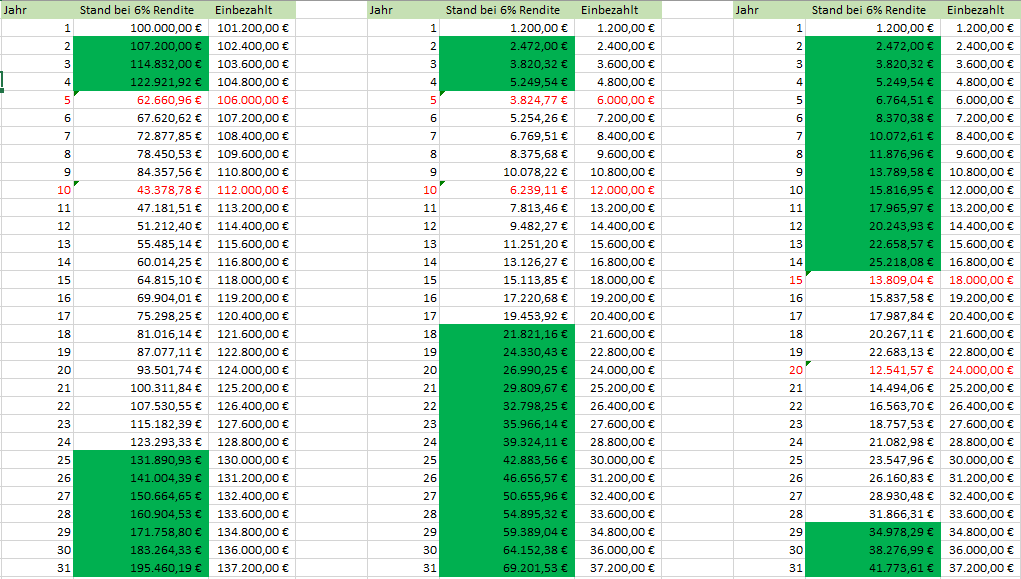Select the green cell 34.978,29 €
1021x579 pixels.
tap(873, 532)
